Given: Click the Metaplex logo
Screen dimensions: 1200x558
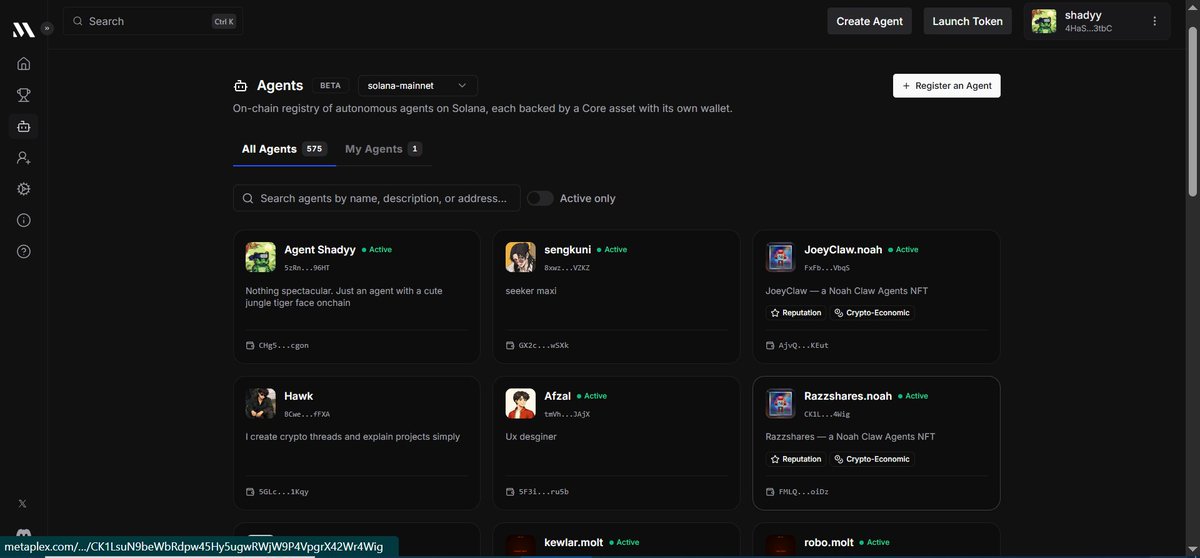Looking at the screenshot, I should click(23, 29).
